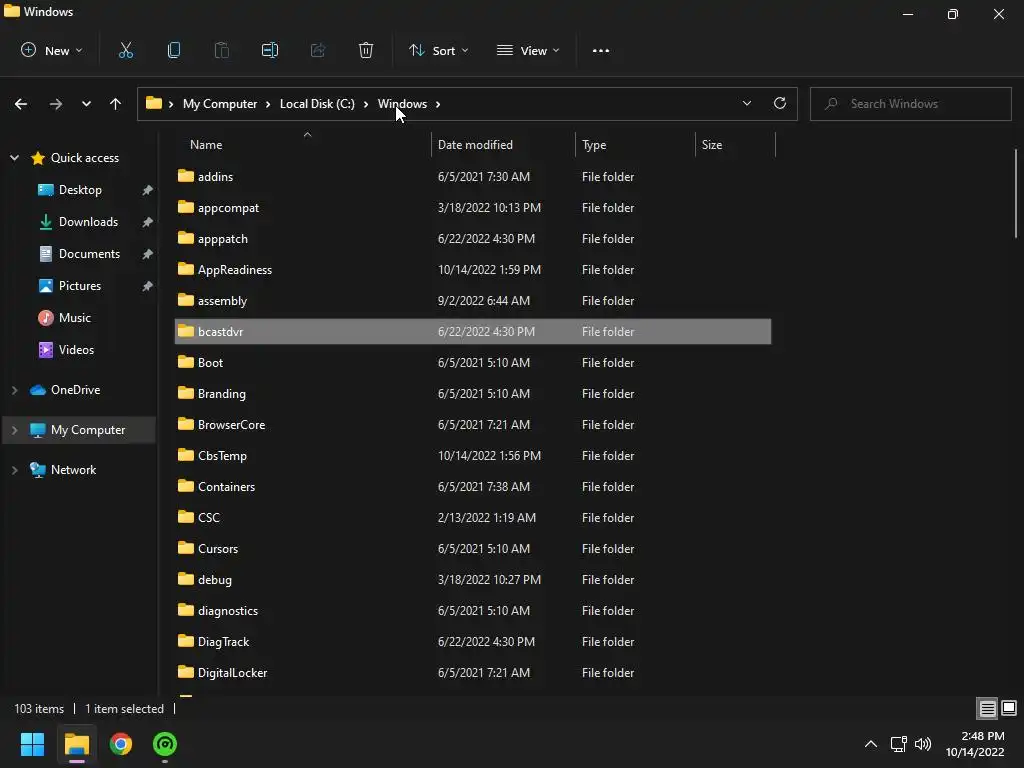The width and height of the screenshot is (1024, 768).
Task: Click the bcastdvr folder icon
Action: tap(186, 331)
